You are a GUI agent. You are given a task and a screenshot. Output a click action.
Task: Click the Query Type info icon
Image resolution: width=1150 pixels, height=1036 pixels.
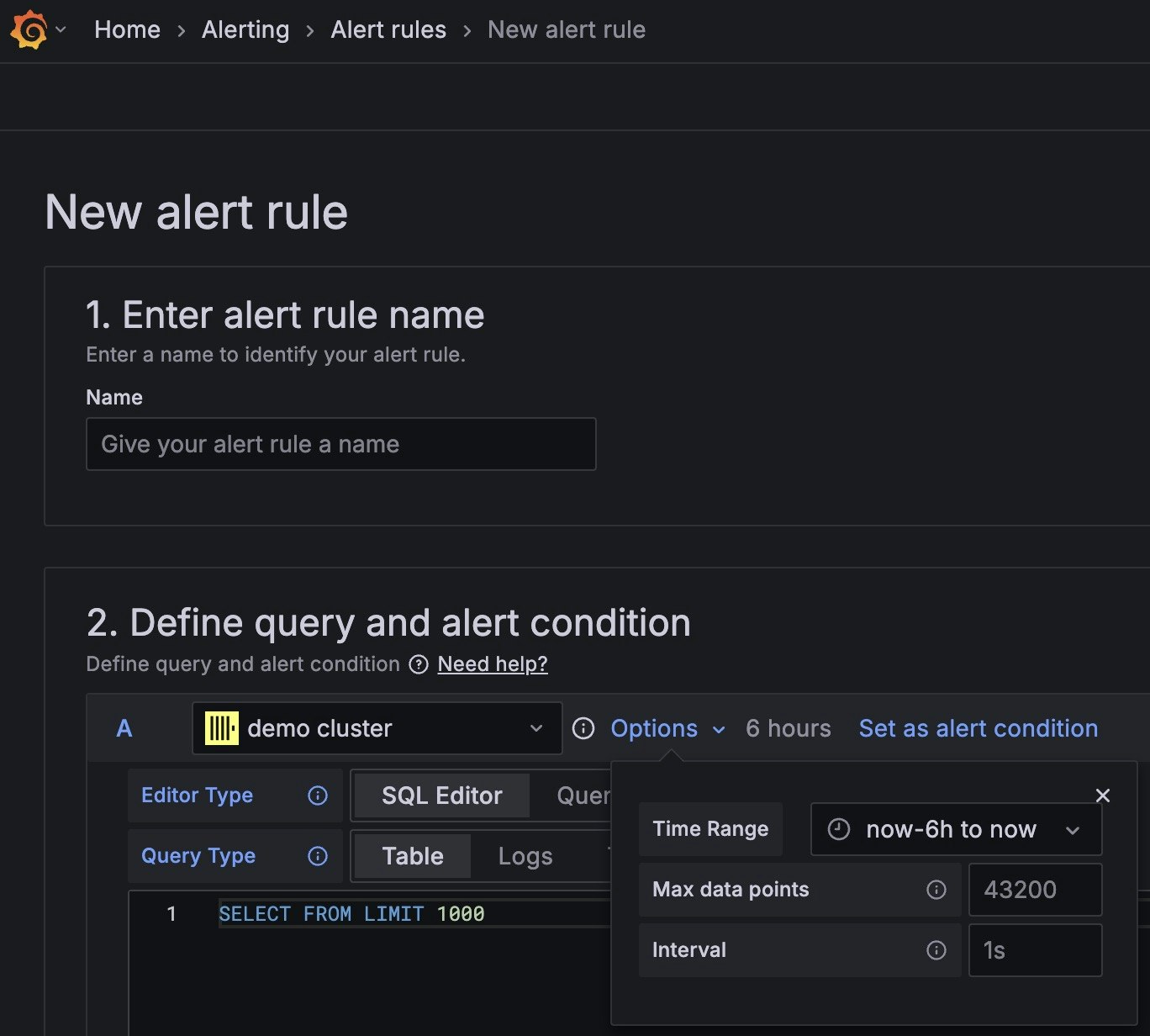click(x=318, y=856)
